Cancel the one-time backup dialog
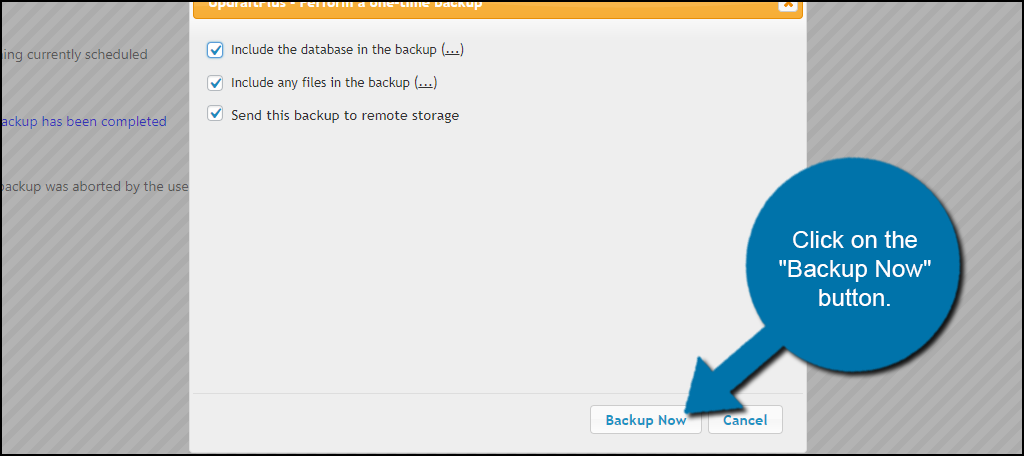Viewport: 1024px width, 456px height. 745,420
